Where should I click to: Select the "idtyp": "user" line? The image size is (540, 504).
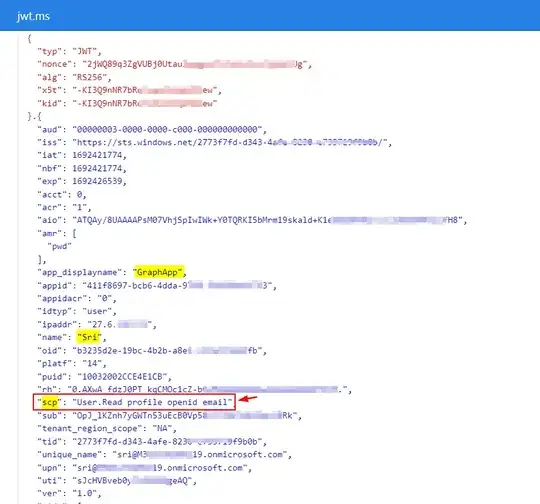tap(77, 311)
